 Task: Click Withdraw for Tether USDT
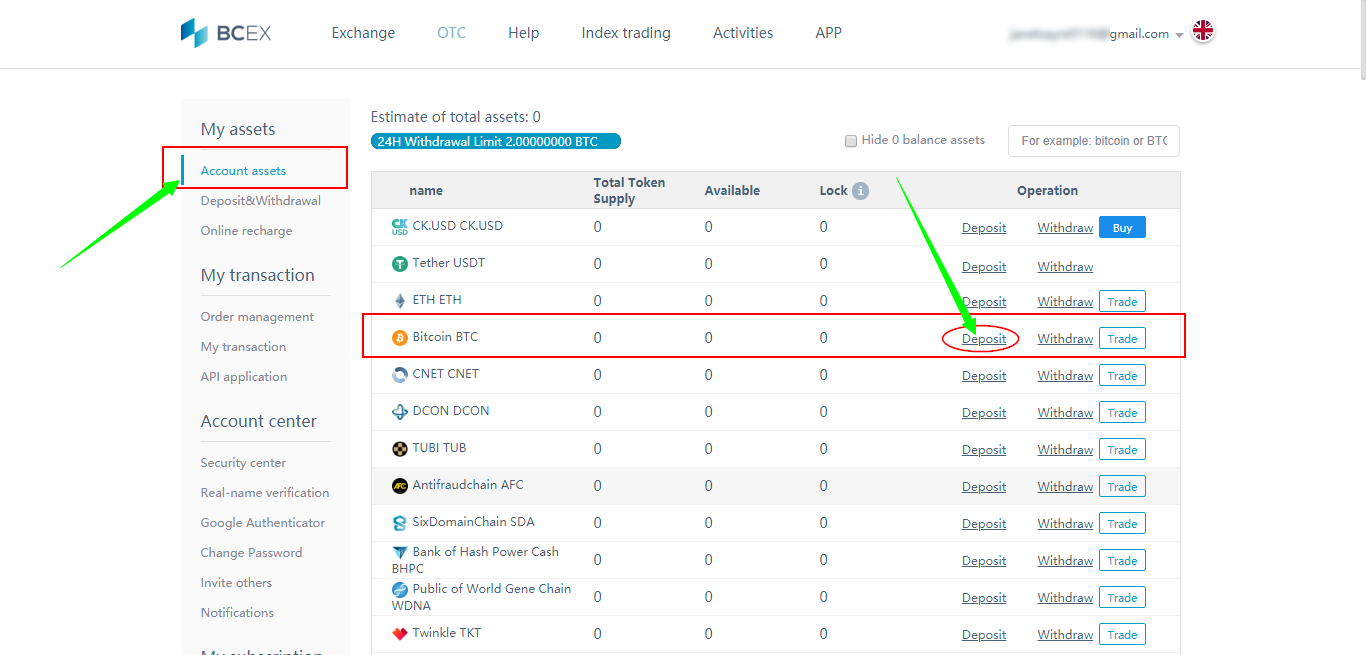pyautogui.click(x=1065, y=267)
